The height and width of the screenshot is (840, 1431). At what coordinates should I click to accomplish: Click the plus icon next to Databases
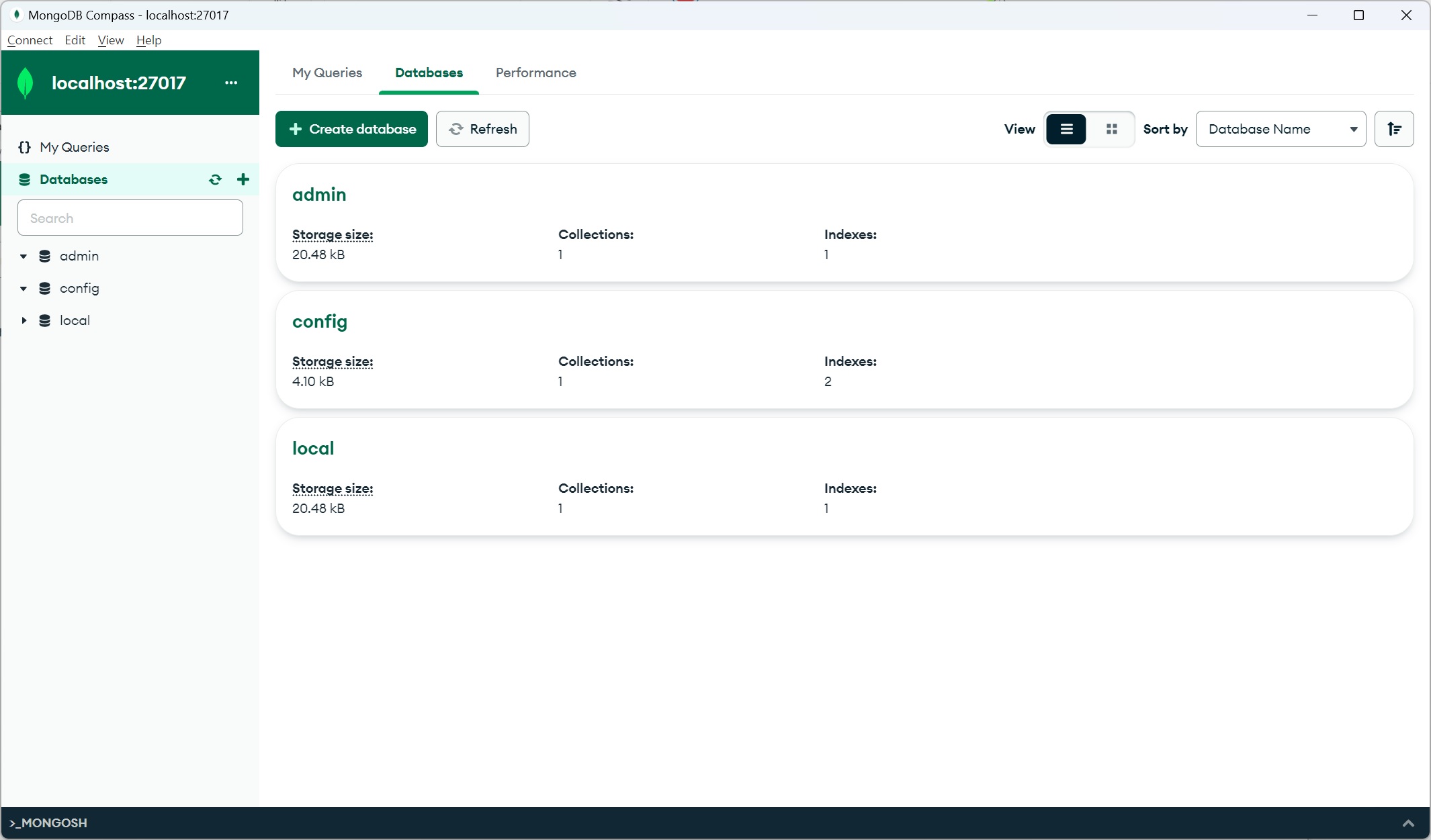click(x=243, y=179)
